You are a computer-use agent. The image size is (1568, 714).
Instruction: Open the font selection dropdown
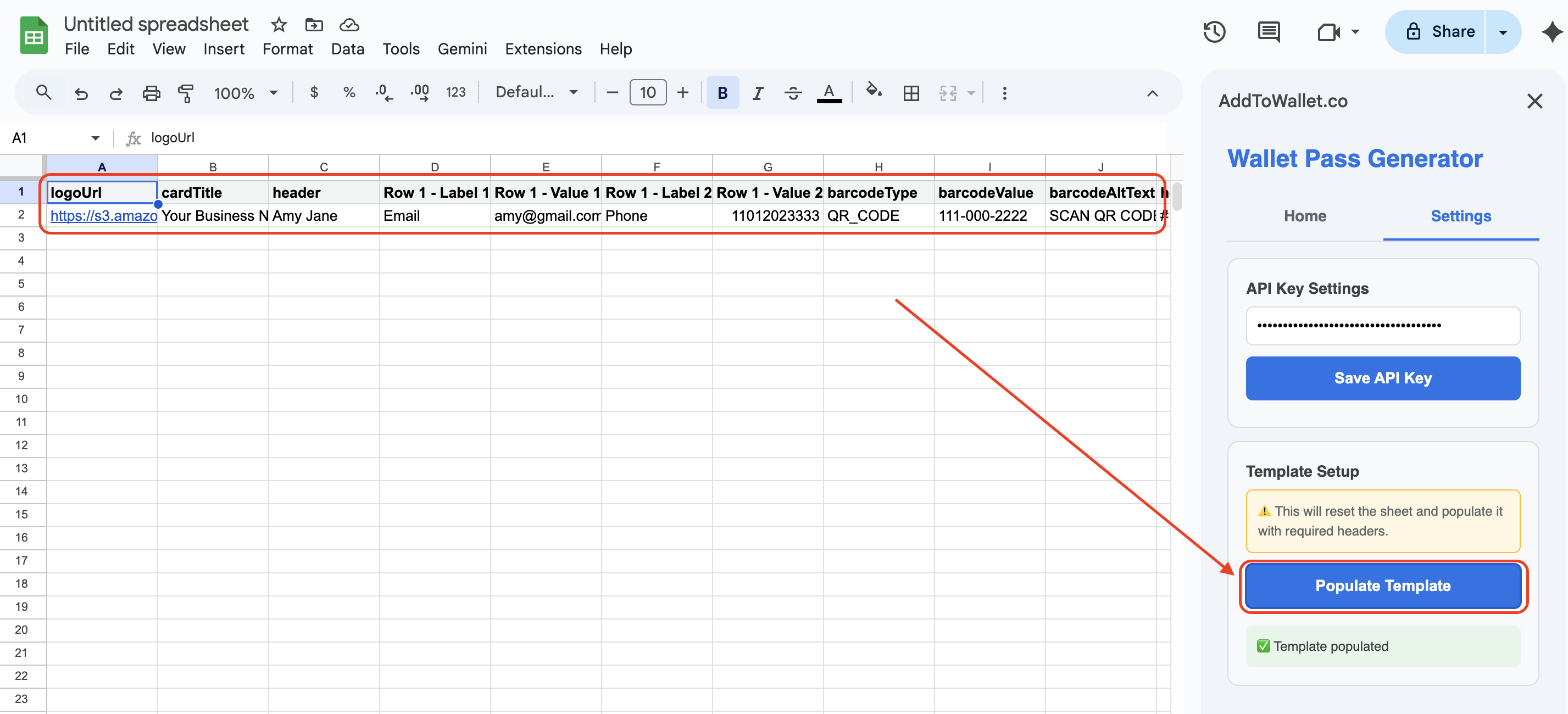[x=536, y=92]
